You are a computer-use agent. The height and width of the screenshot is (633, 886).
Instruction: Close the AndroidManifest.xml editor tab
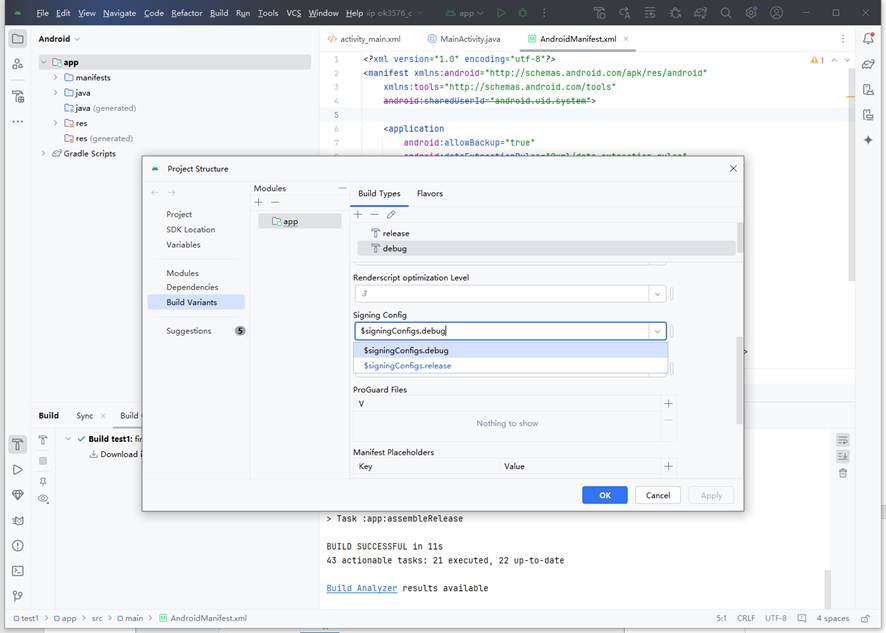626,39
